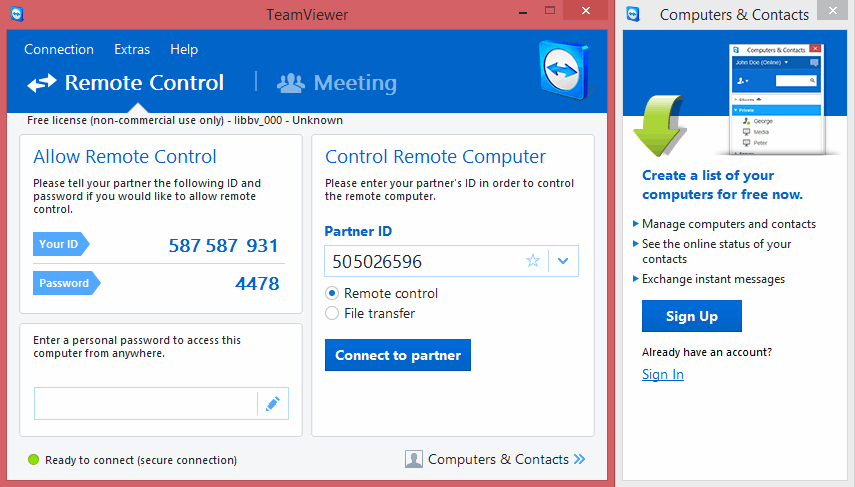Click the Sign Up button

[692, 316]
